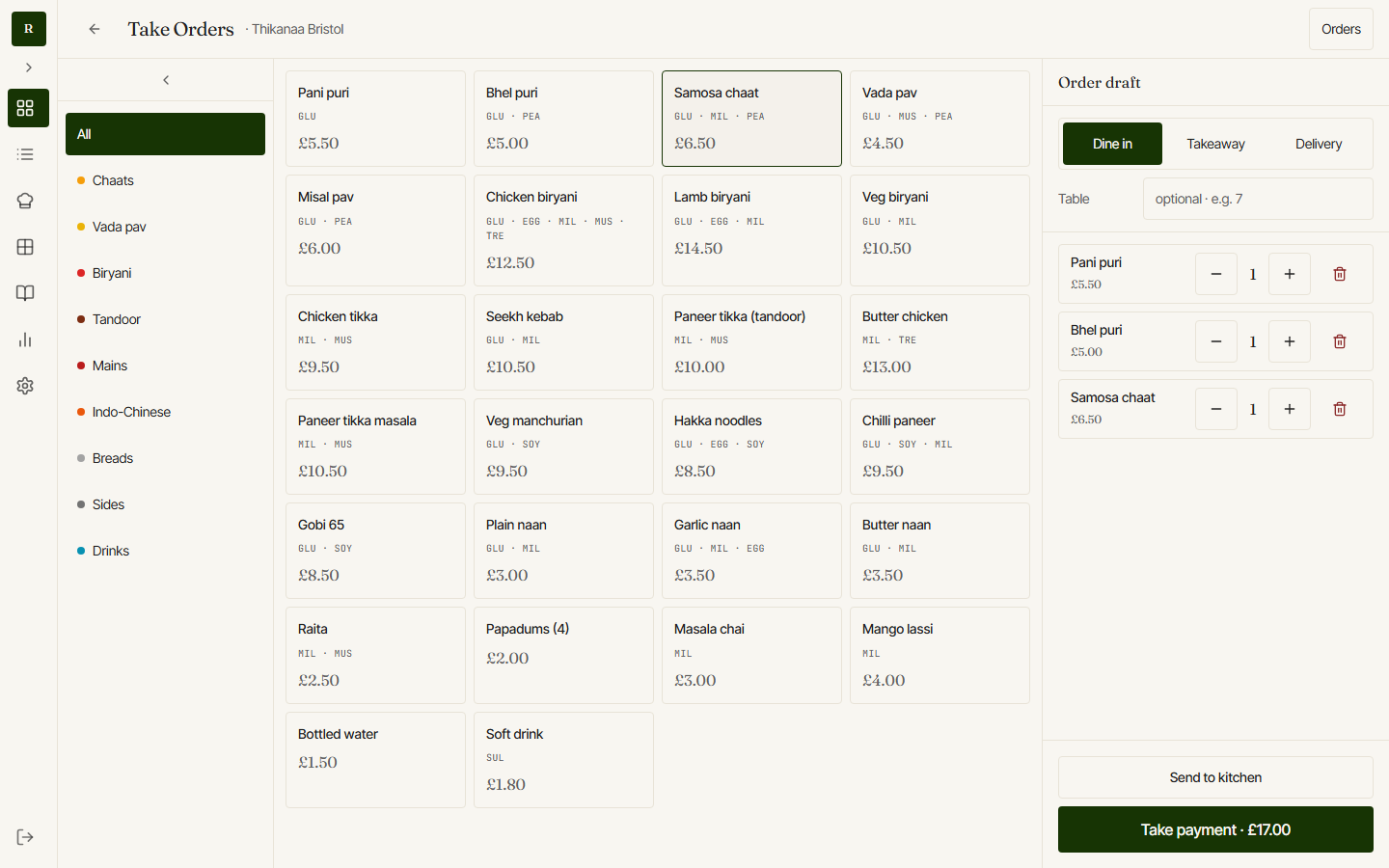Add Seekh kebab to the order
Screen dimensions: 1389x868
(563, 342)
